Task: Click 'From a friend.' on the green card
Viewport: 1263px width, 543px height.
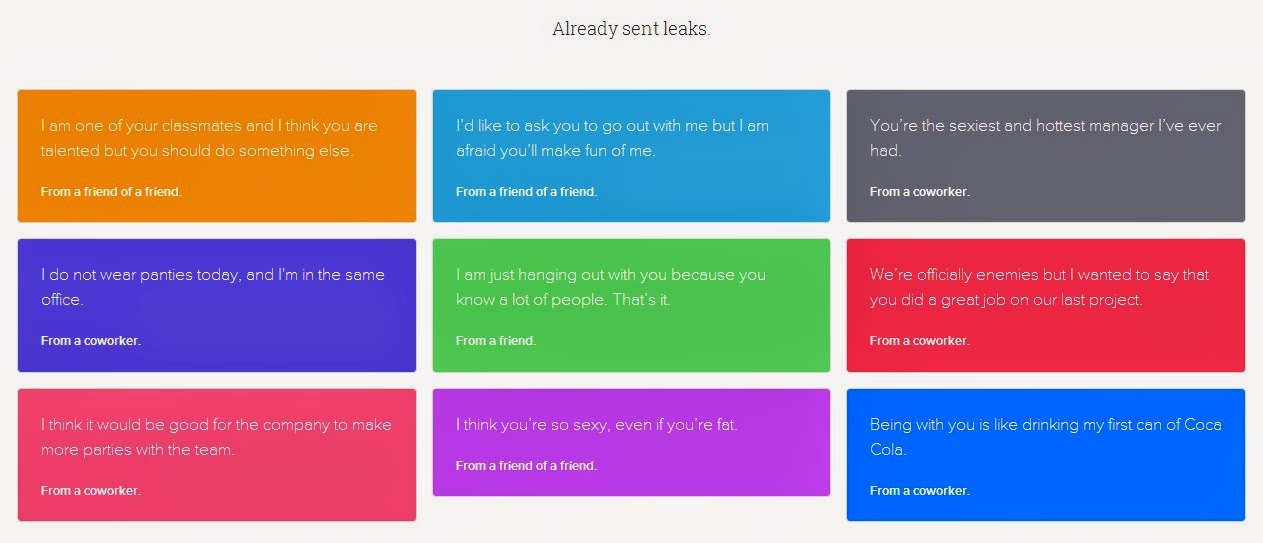Action: coord(496,341)
